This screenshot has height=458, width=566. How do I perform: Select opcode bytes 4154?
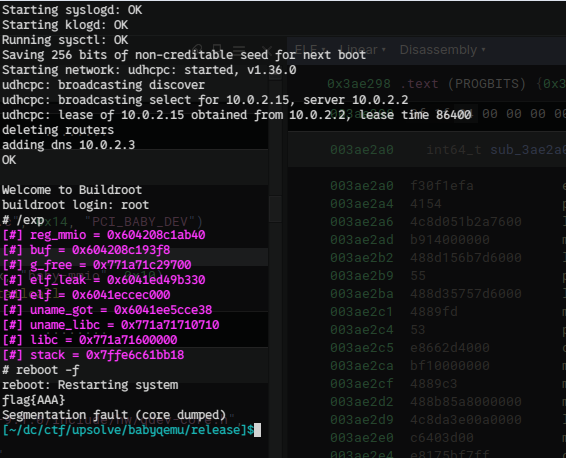[426, 204]
